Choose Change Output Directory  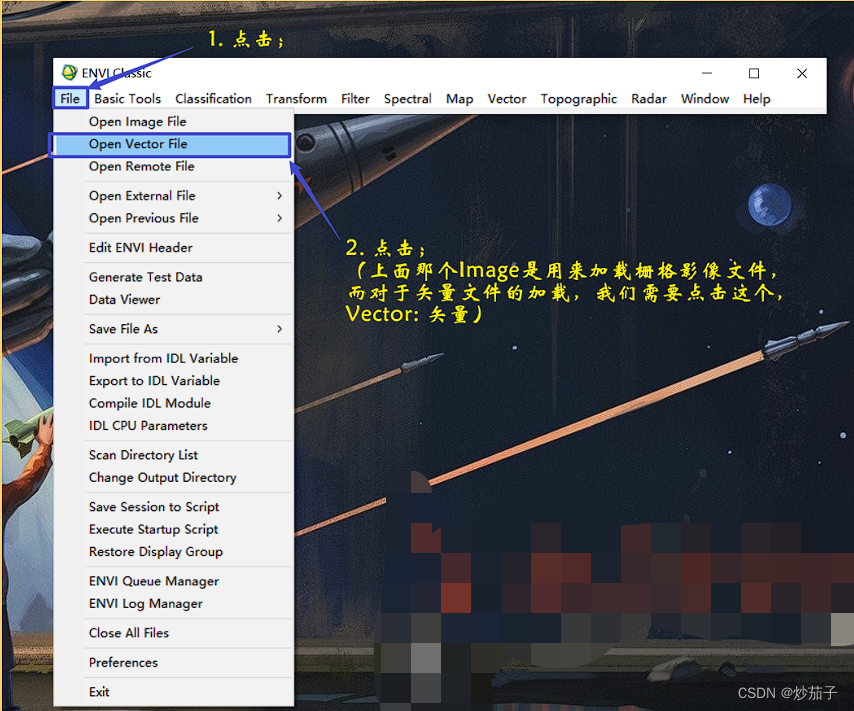pyautogui.click(x=173, y=477)
